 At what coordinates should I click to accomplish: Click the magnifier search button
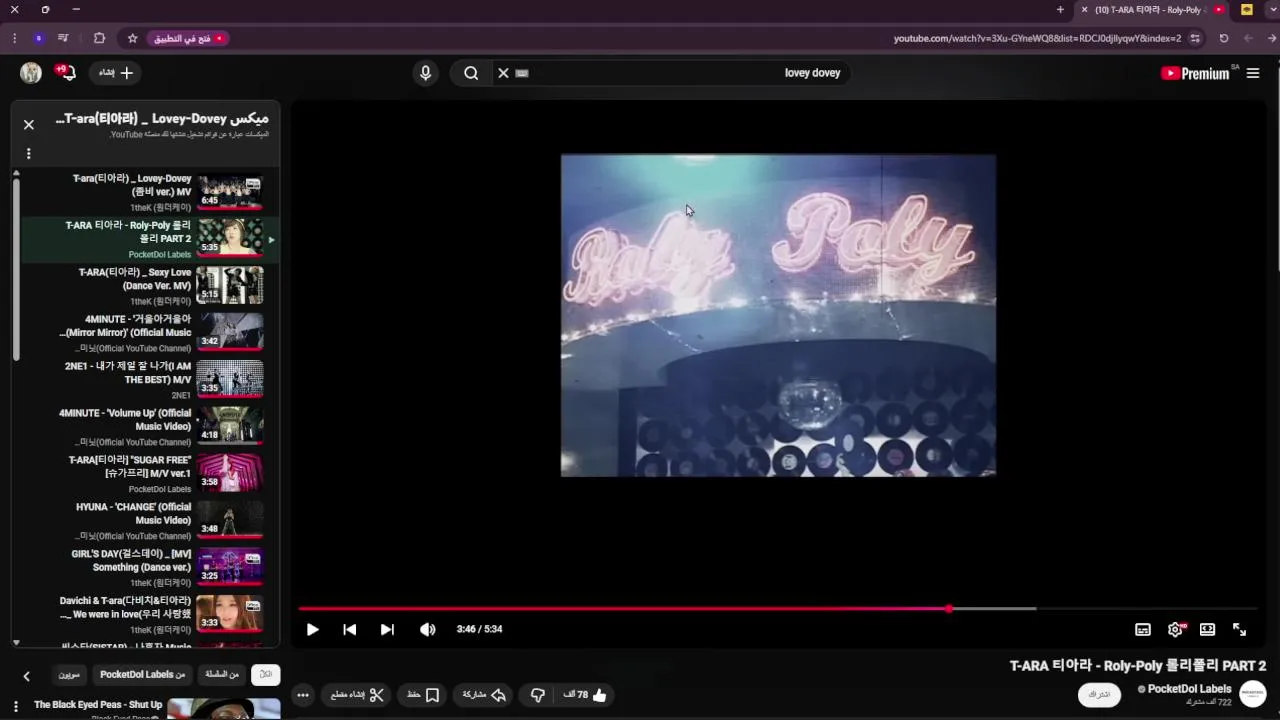(x=471, y=73)
